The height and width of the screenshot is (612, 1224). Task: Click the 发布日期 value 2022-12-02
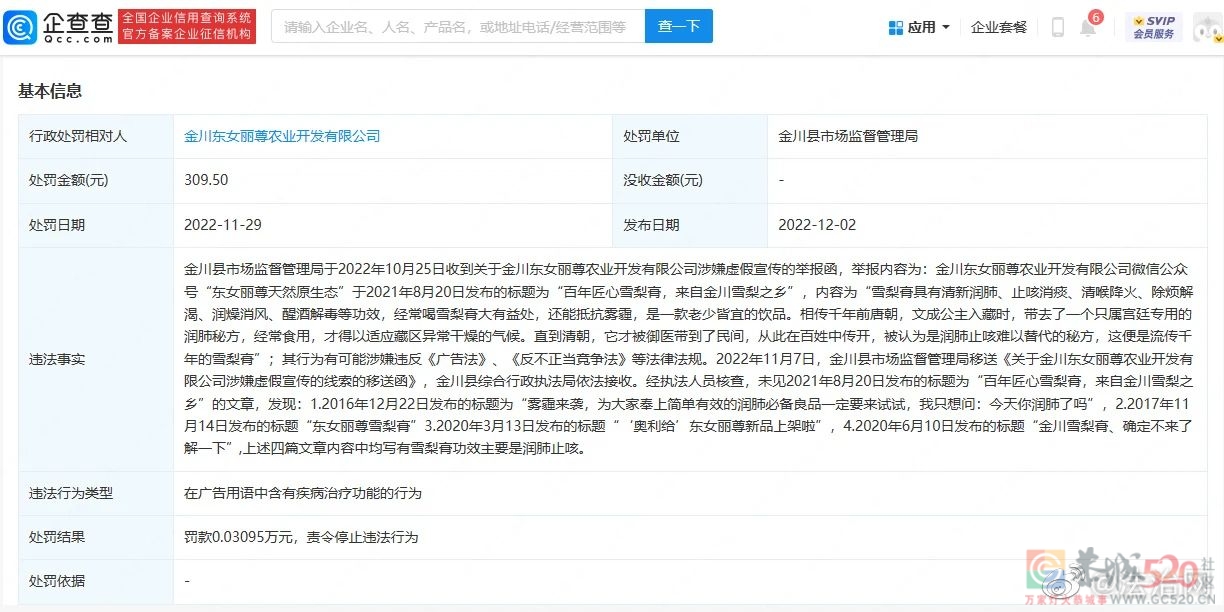[x=817, y=225]
